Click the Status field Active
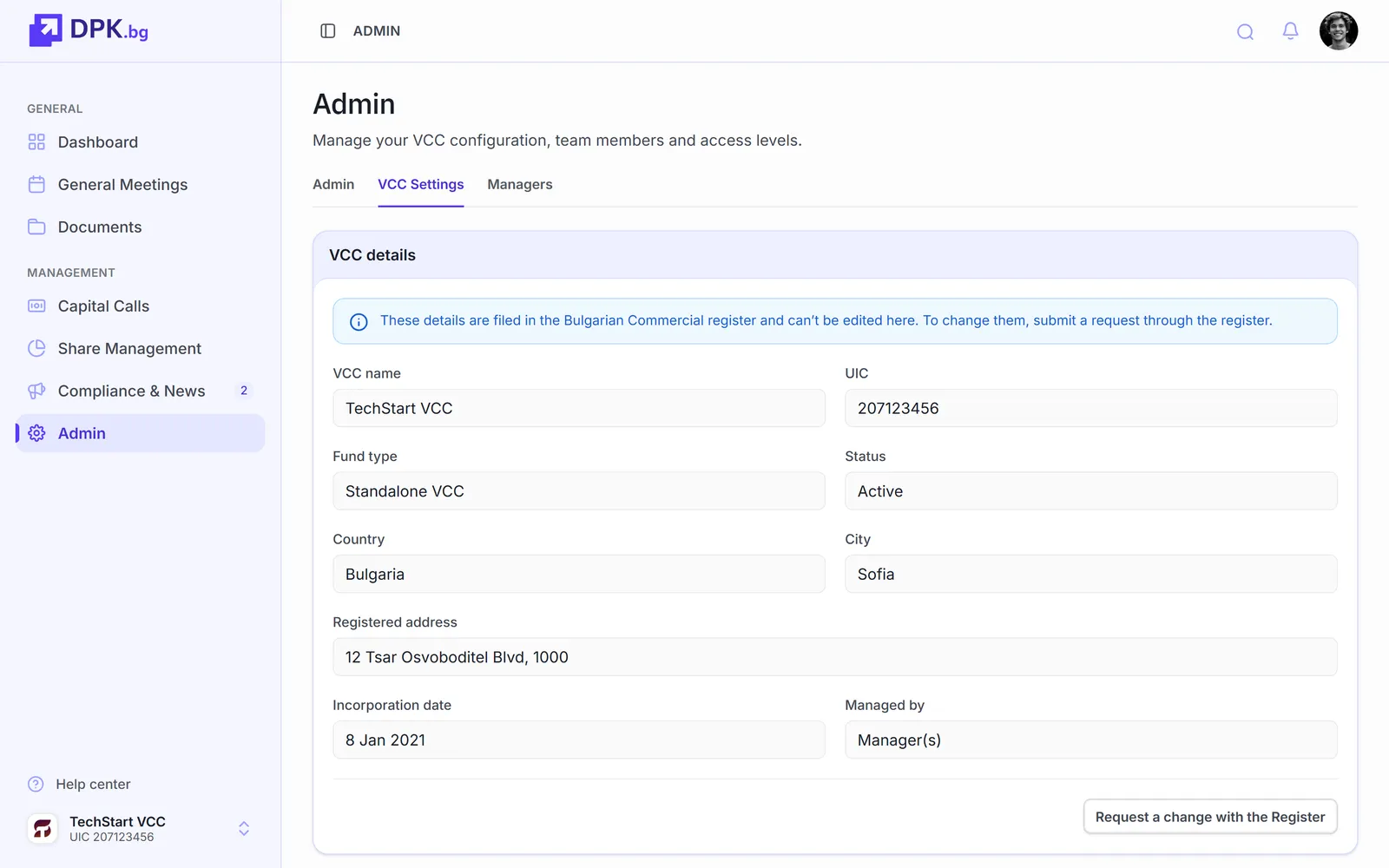The width and height of the screenshot is (1389, 868). click(1091, 491)
